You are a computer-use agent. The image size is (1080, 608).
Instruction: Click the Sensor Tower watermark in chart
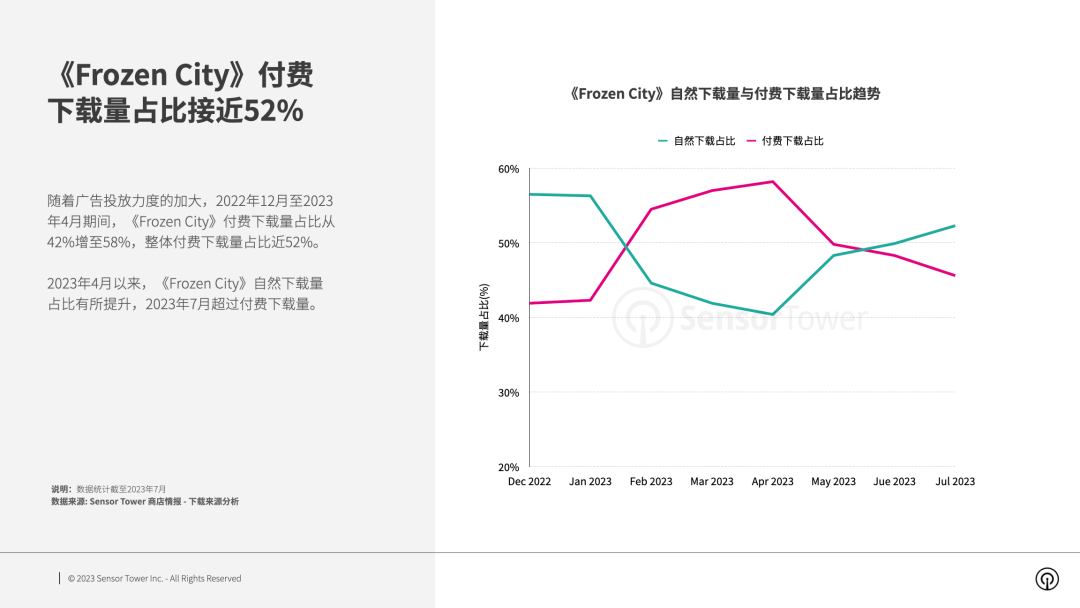[740, 317]
